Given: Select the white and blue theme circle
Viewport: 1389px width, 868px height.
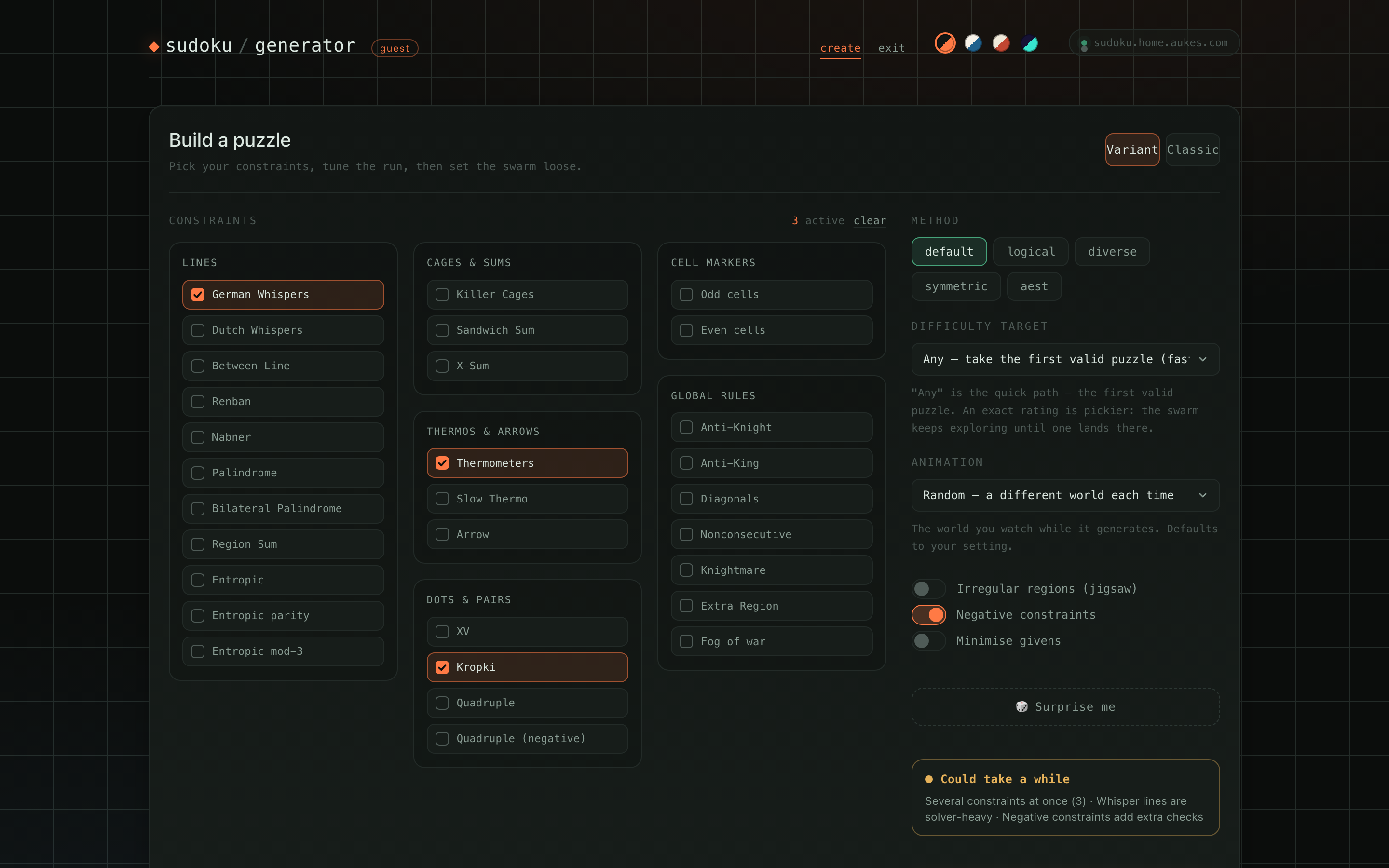Looking at the screenshot, I should (973, 43).
